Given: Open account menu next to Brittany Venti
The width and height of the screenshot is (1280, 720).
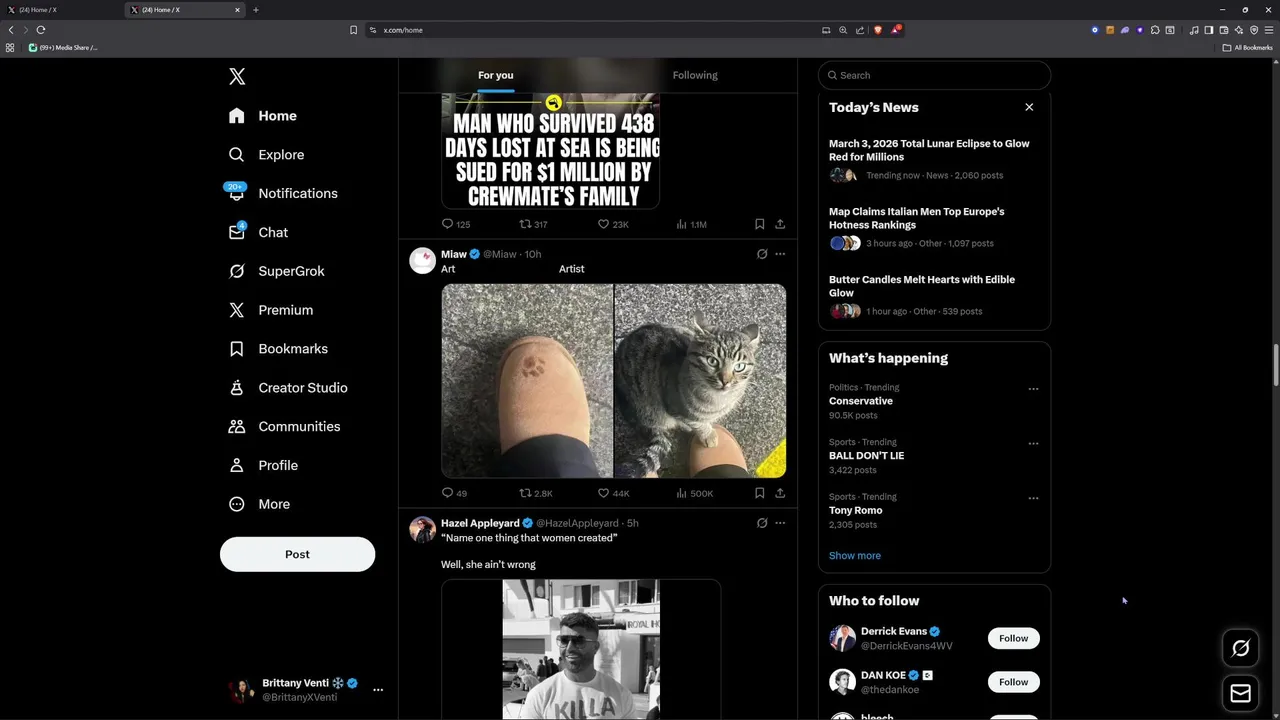Looking at the screenshot, I should tap(378, 690).
